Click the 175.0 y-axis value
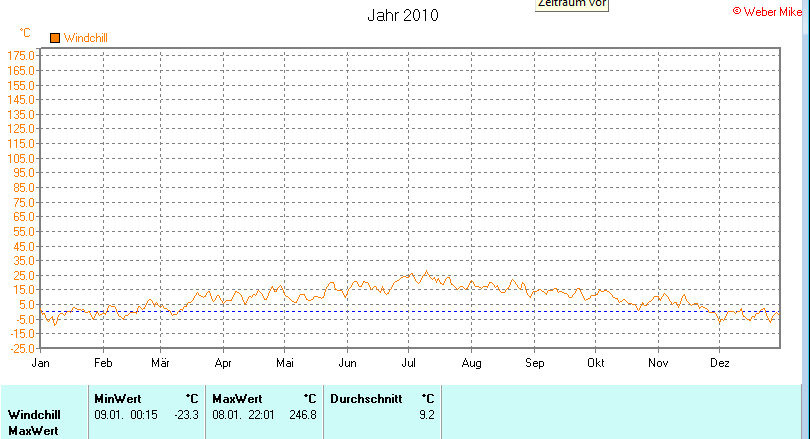Image resolution: width=810 pixels, height=439 pixels. pyautogui.click(x=21, y=56)
